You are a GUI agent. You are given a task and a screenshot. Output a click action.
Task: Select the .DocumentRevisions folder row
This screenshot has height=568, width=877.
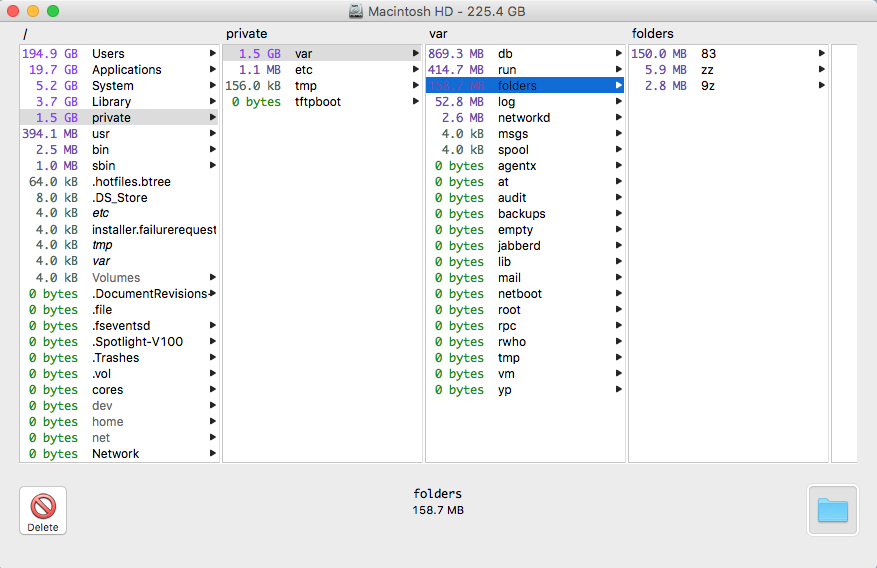[119, 294]
